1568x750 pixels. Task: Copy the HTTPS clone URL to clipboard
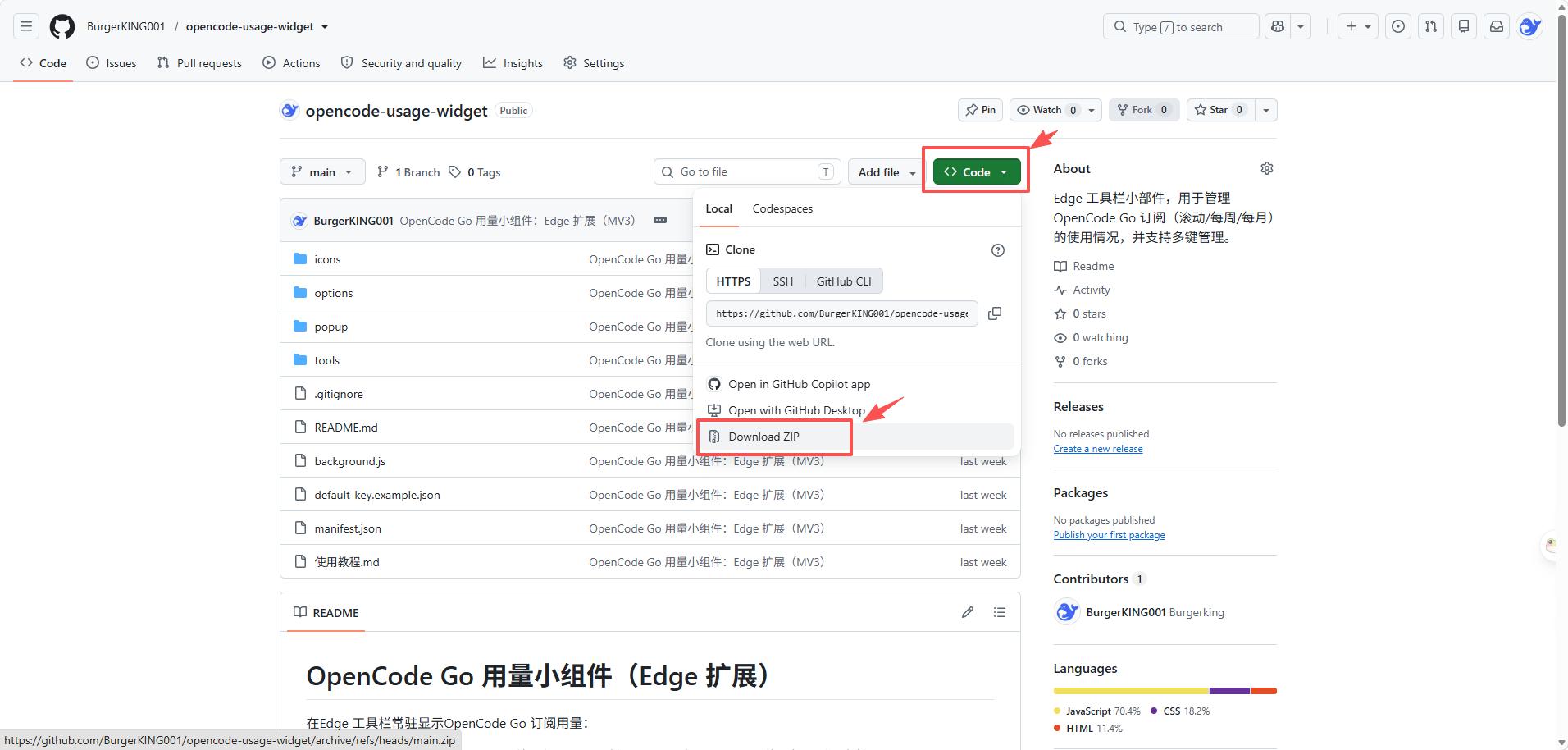click(x=995, y=313)
